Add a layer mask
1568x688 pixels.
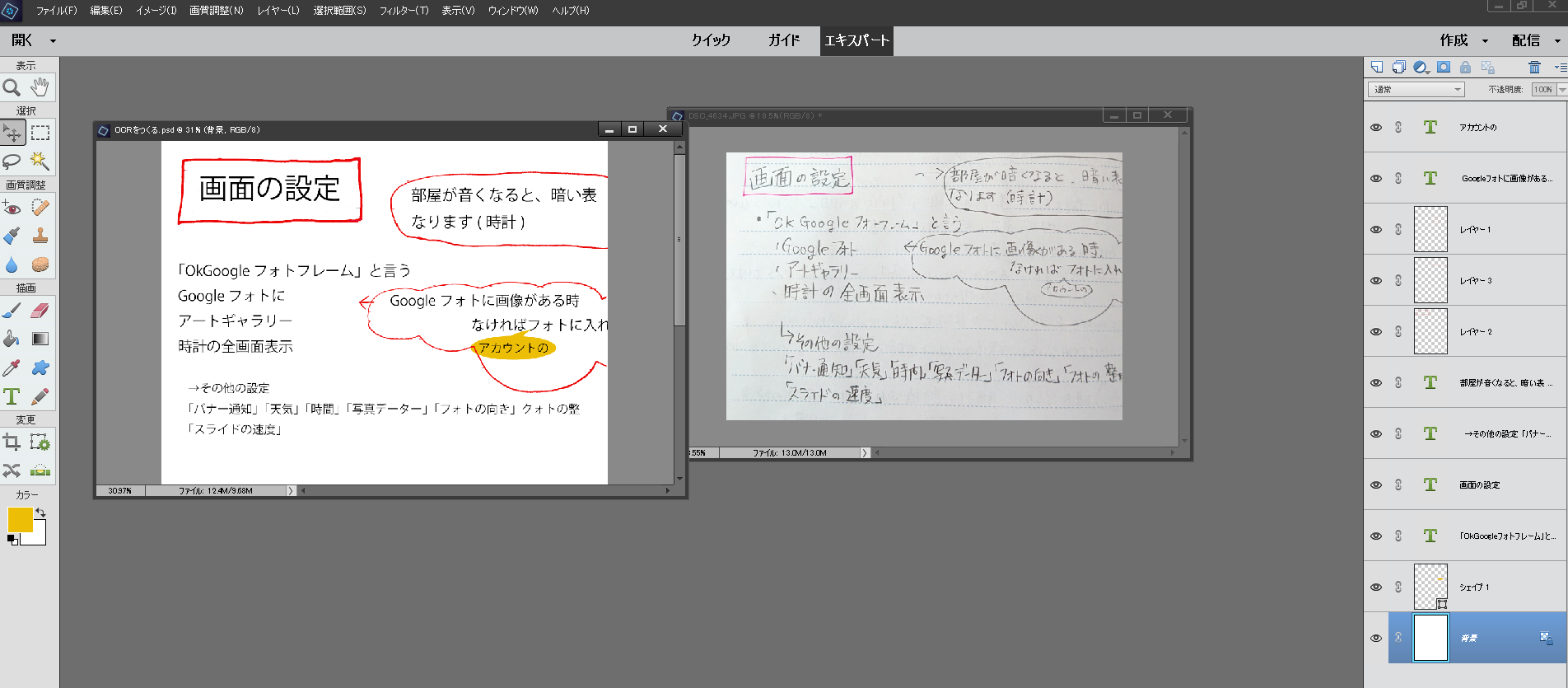[x=1443, y=67]
